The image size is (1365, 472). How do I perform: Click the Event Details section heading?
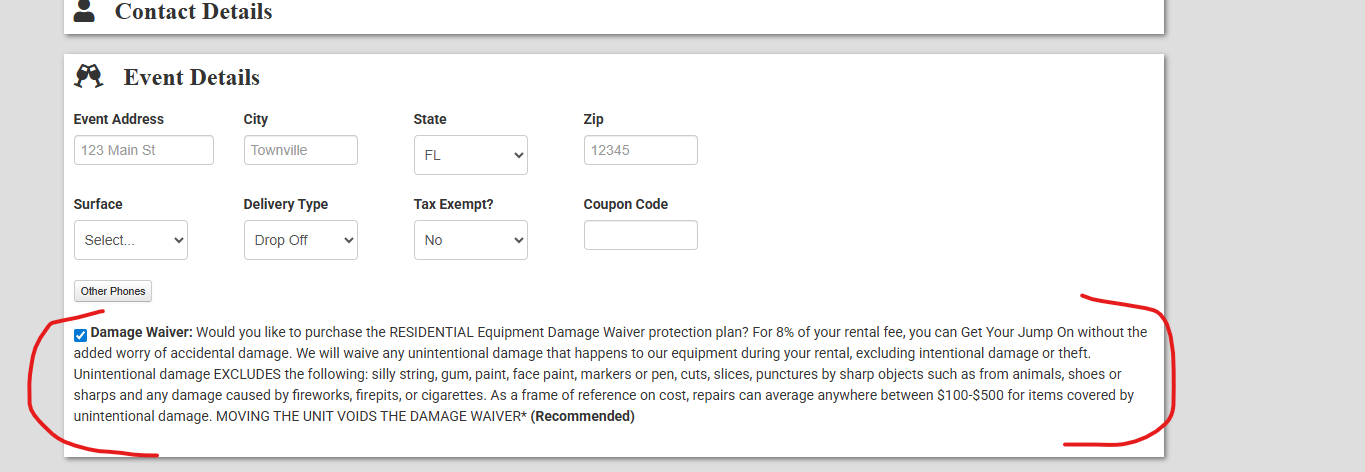tap(191, 78)
